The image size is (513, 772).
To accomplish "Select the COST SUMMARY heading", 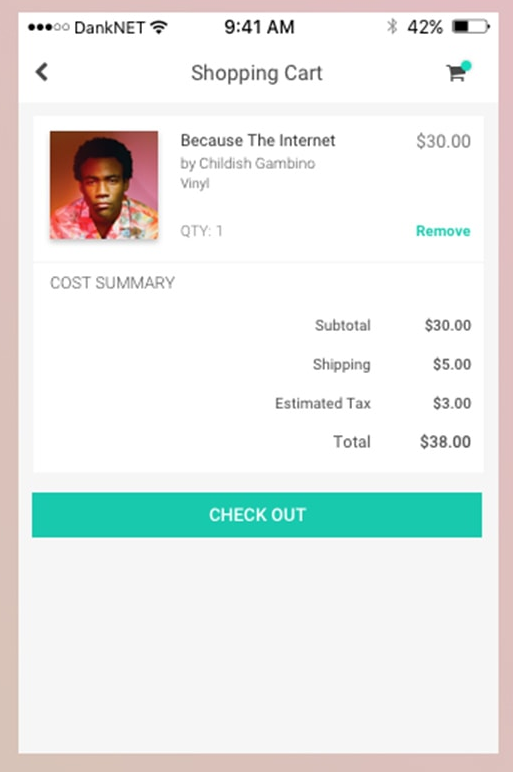I will coord(112,283).
